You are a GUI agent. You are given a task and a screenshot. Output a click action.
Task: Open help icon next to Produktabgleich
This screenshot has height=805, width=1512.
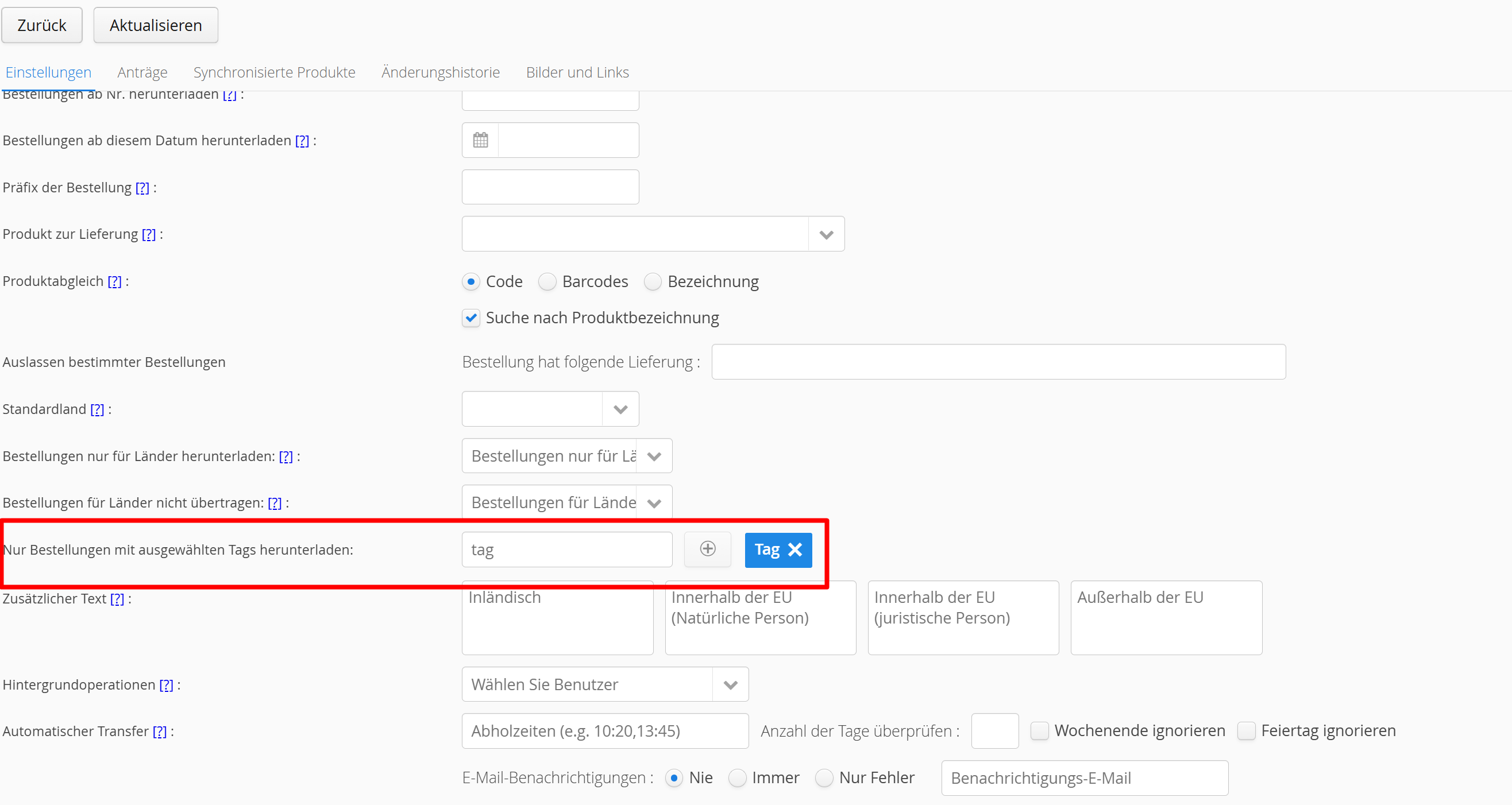(x=114, y=281)
